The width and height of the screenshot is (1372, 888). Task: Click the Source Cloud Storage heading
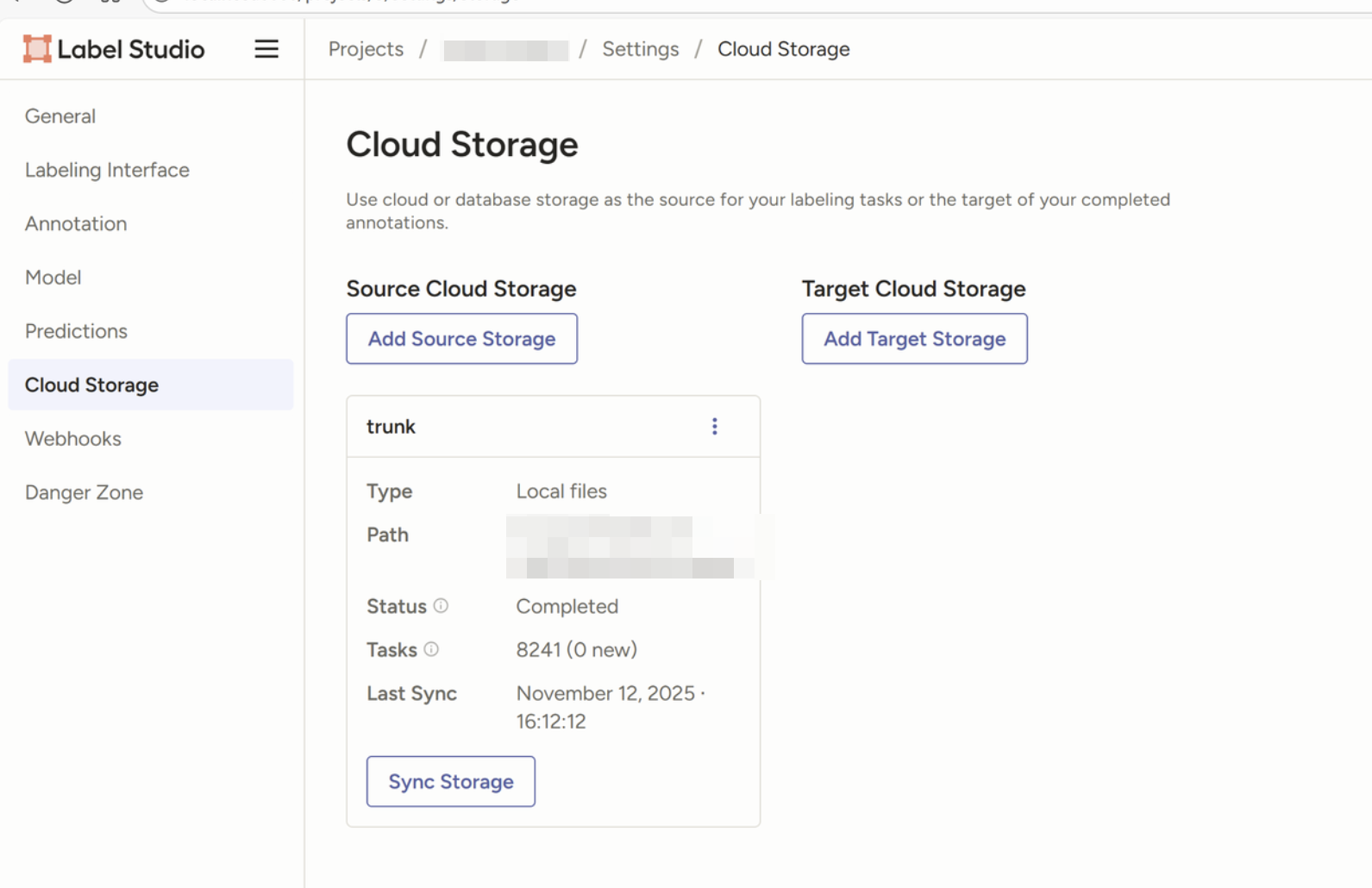461,289
